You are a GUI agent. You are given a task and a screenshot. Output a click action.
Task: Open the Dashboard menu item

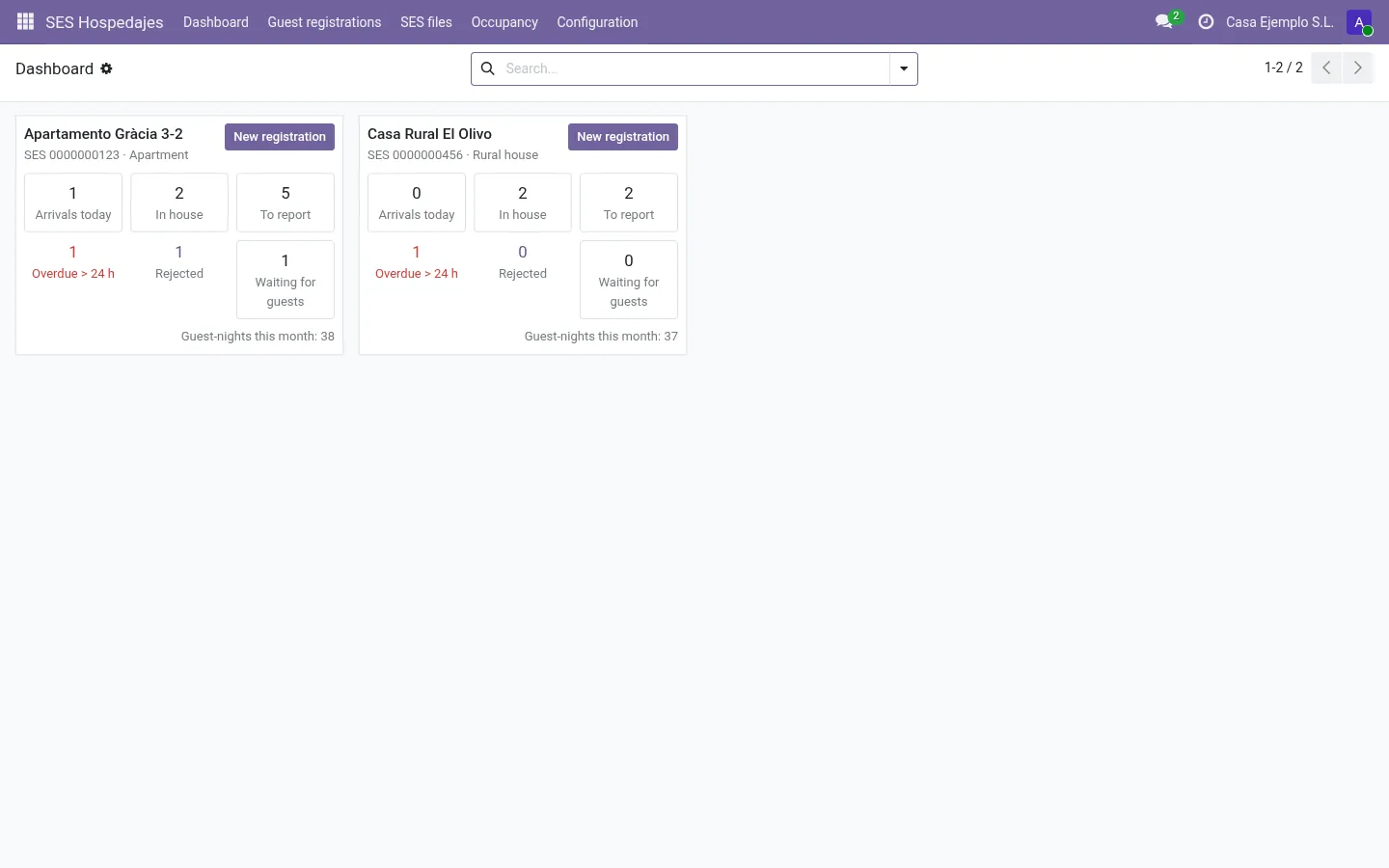pos(216,22)
